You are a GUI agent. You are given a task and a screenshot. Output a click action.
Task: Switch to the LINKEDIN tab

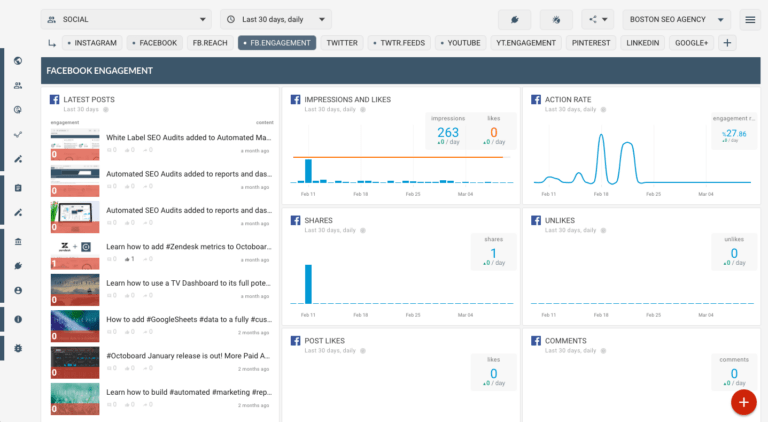pyautogui.click(x=643, y=43)
